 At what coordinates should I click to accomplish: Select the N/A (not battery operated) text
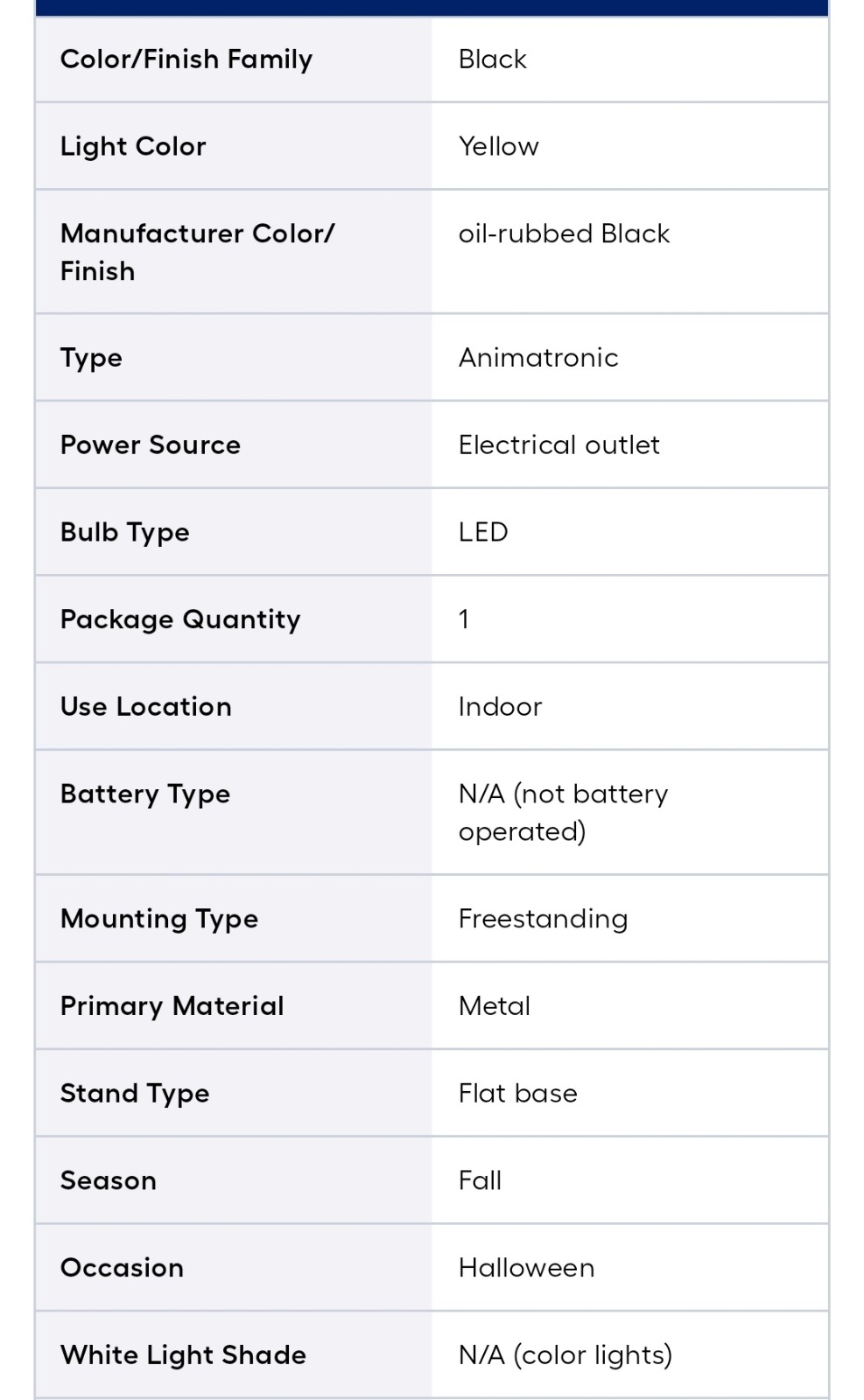[x=563, y=812]
